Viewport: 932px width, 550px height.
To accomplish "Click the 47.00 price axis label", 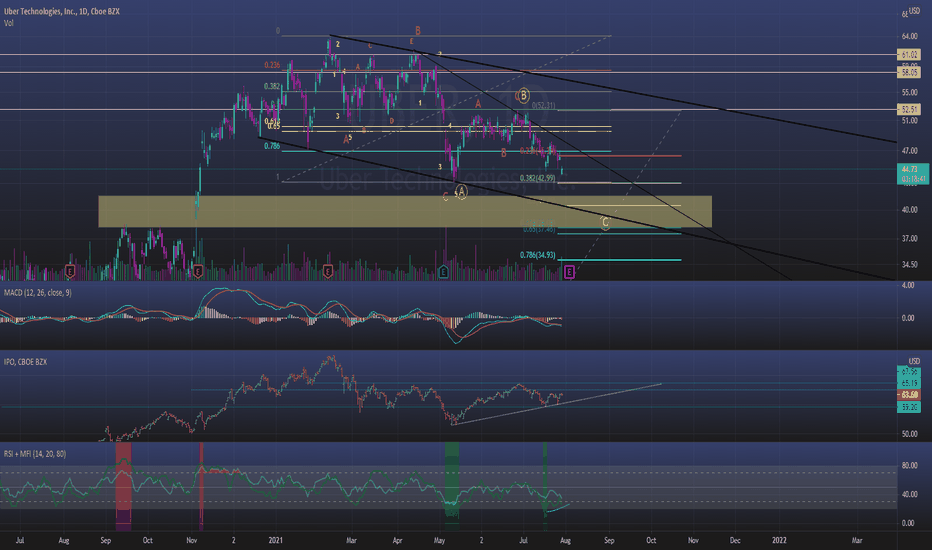I will (909, 151).
